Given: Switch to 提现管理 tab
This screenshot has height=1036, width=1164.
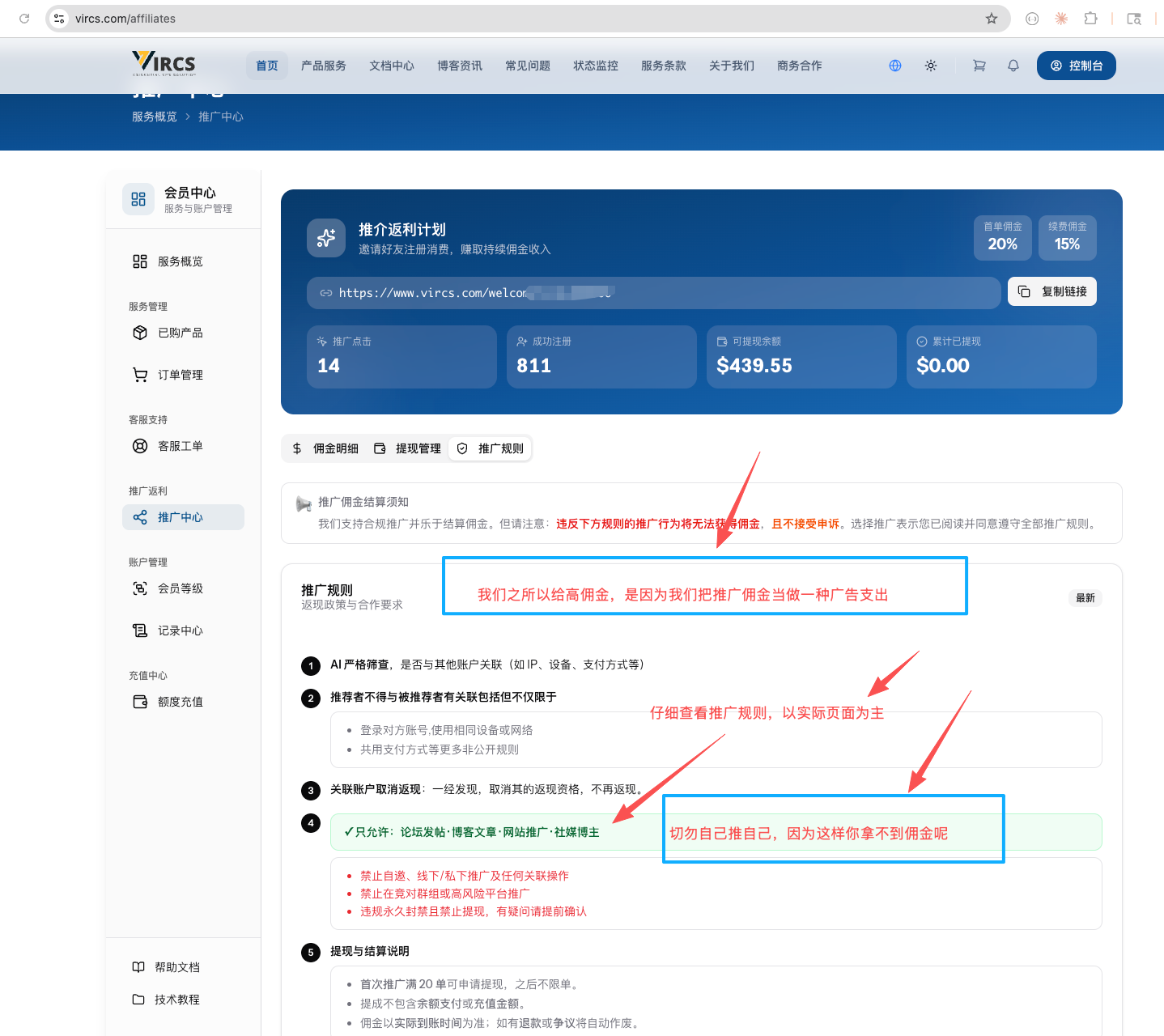Looking at the screenshot, I should [407, 448].
